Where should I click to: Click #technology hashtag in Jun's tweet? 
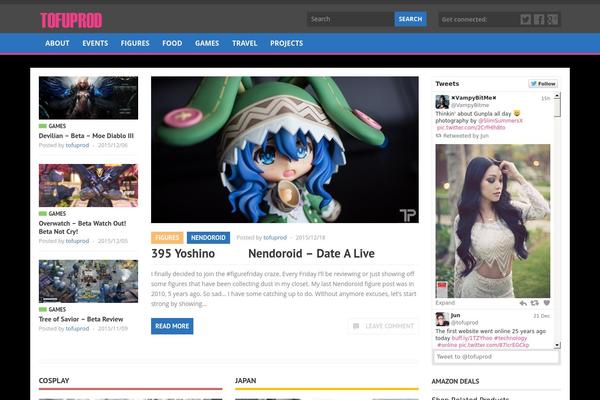point(510,338)
